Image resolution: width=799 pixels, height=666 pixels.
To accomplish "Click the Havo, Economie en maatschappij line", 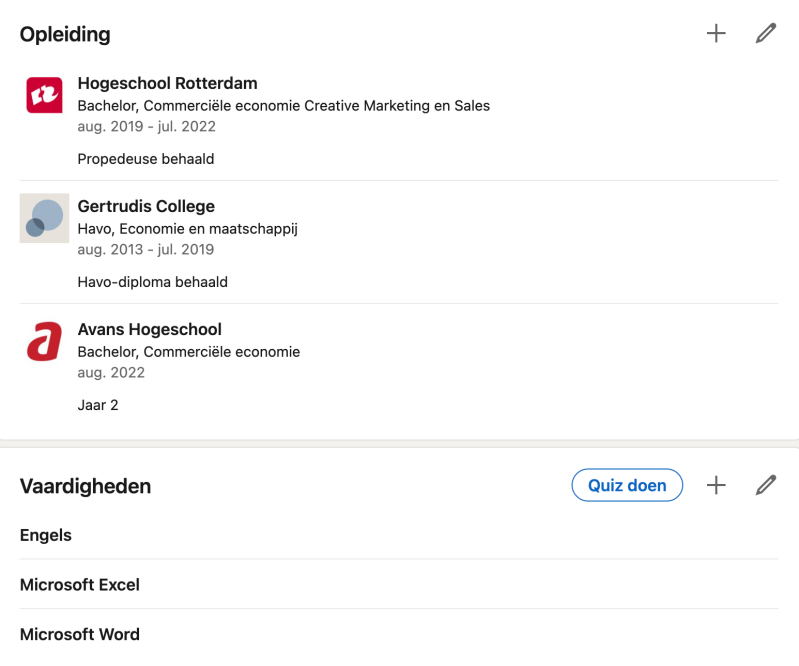I will pyautogui.click(x=187, y=229).
